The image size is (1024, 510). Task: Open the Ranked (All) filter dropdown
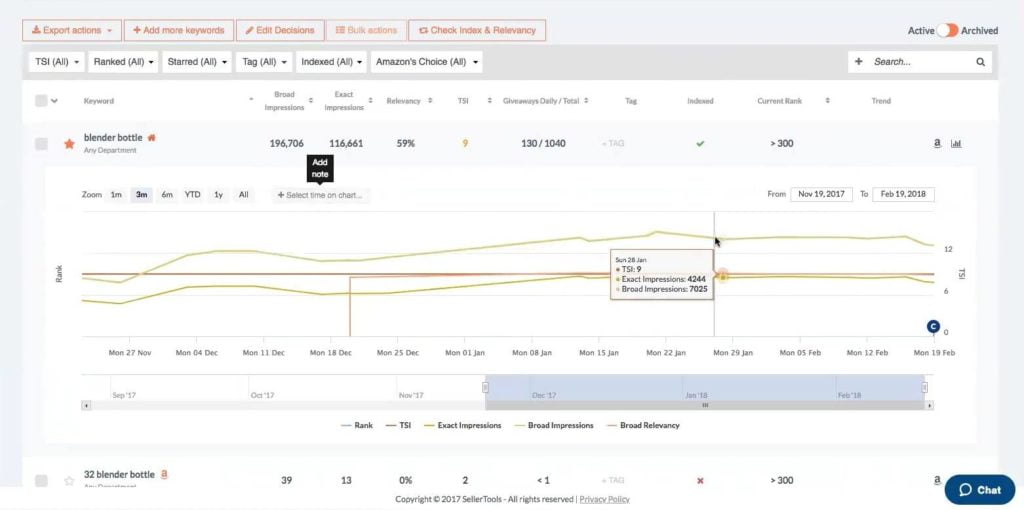[123, 62]
